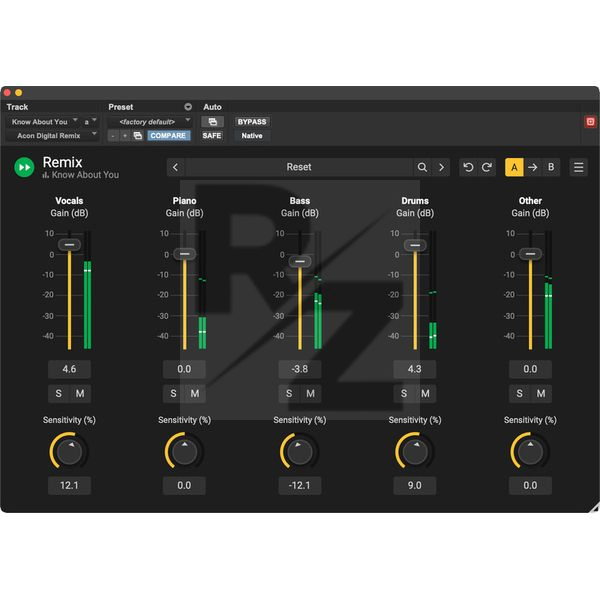Open the factory default preset dropdown
This screenshot has width=600, height=600.
coord(149,122)
